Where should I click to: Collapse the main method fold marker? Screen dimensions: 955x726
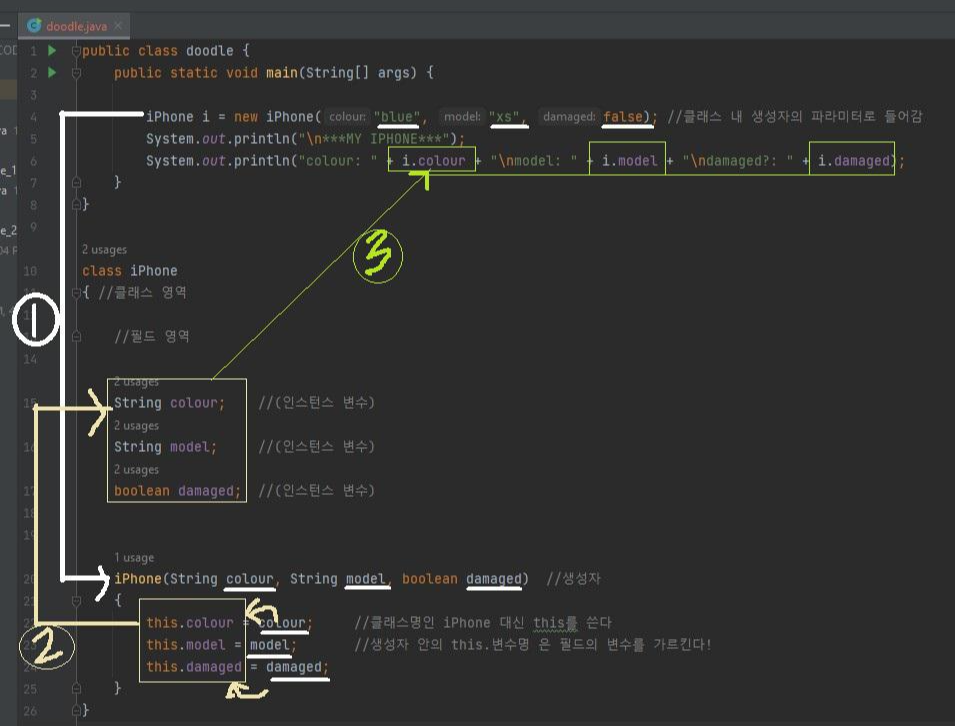click(x=76, y=73)
